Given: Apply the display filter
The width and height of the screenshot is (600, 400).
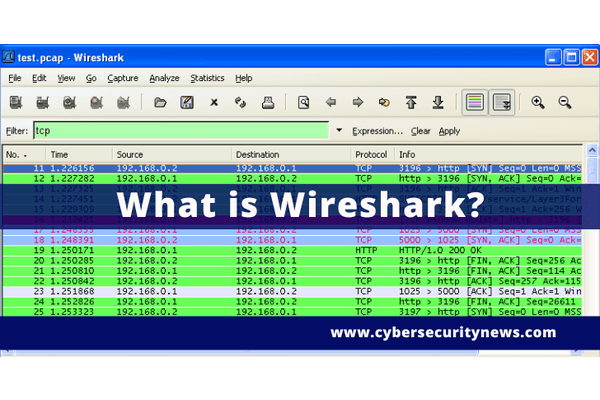Looking at the screenshot, I should (x=449, y=131).
